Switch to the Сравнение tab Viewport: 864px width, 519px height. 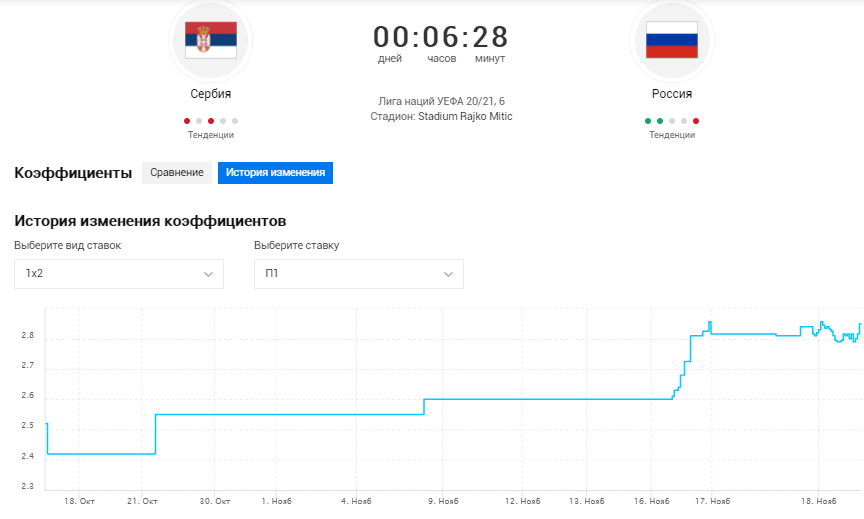pyautogui.click(x=177, y=173)
